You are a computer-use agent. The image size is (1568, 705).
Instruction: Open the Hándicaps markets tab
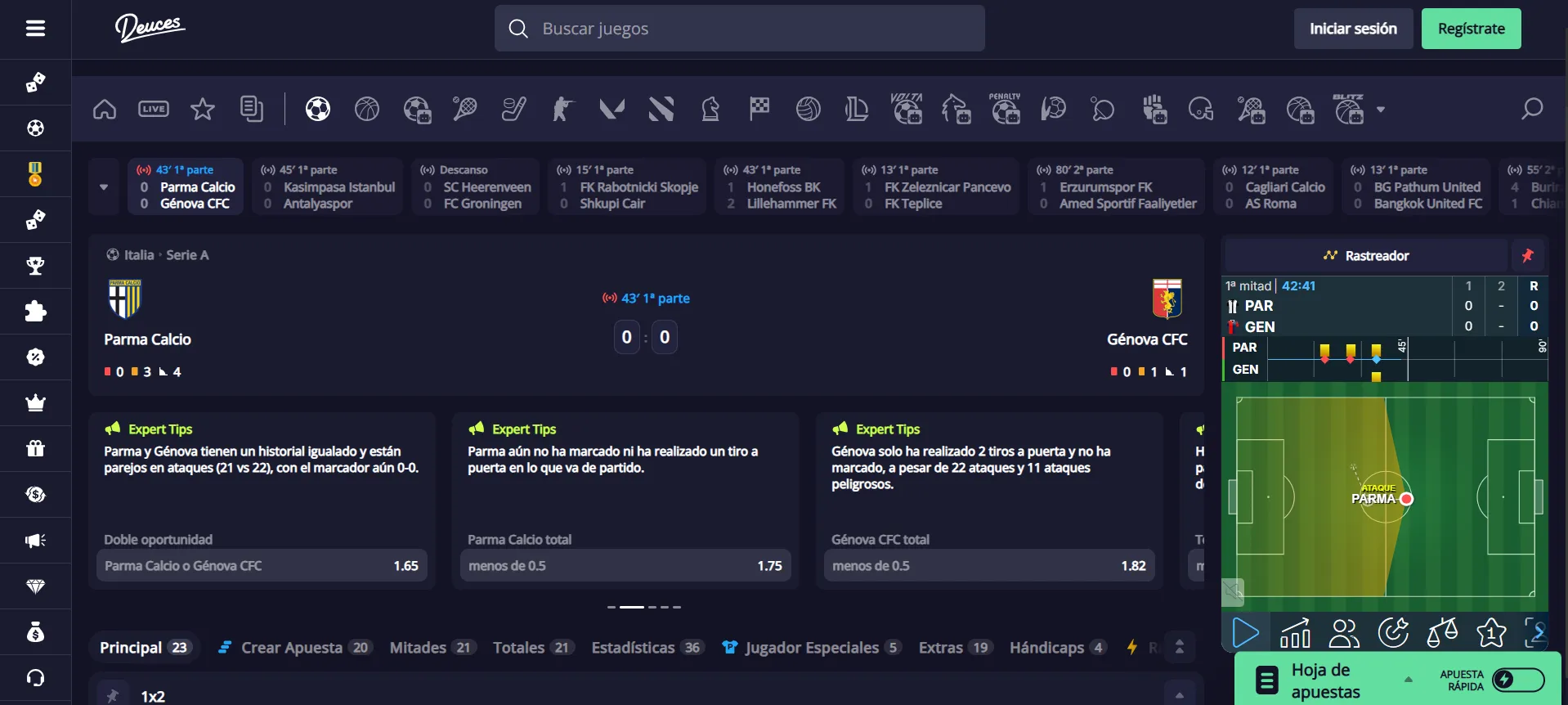(1058, 648)
